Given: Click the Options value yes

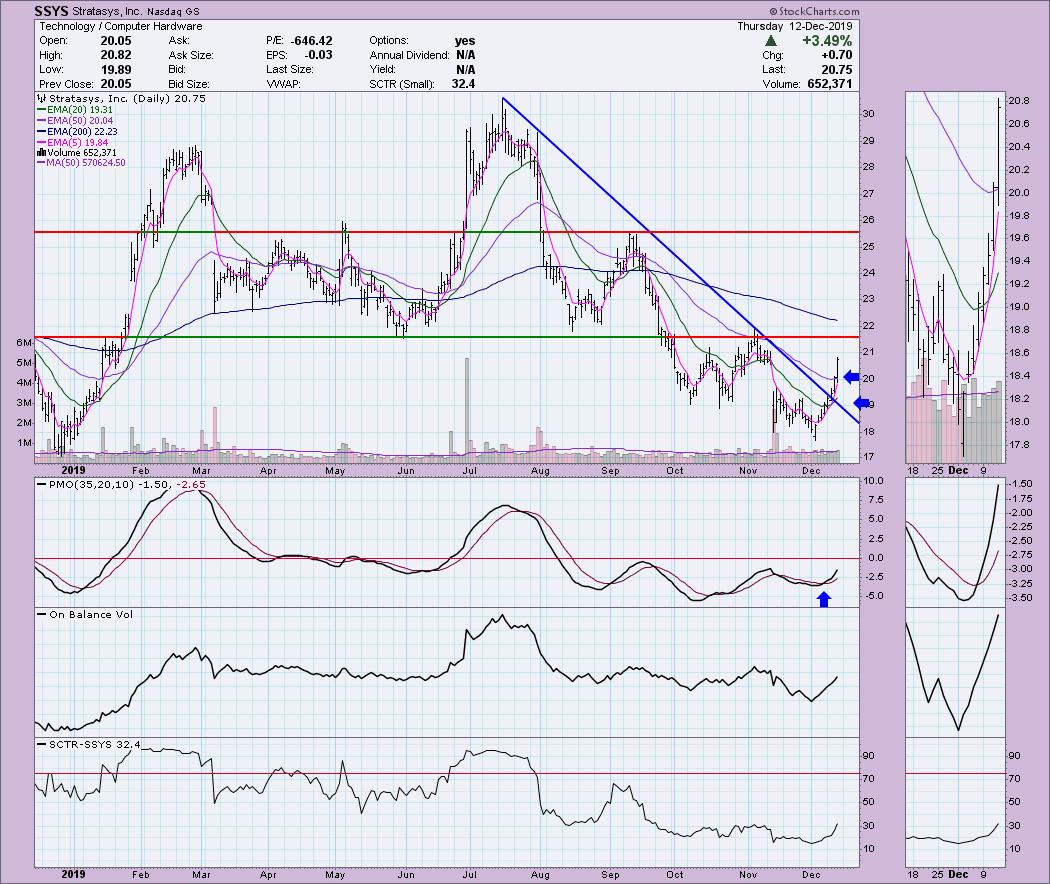Looking at the screenshot, I should pos(465,41).
